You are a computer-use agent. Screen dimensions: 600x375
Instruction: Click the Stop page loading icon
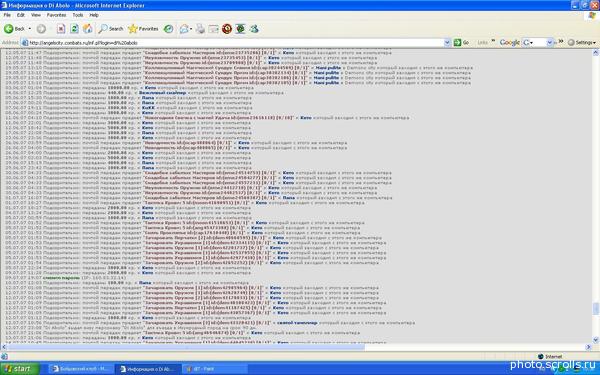coord(61,29)
